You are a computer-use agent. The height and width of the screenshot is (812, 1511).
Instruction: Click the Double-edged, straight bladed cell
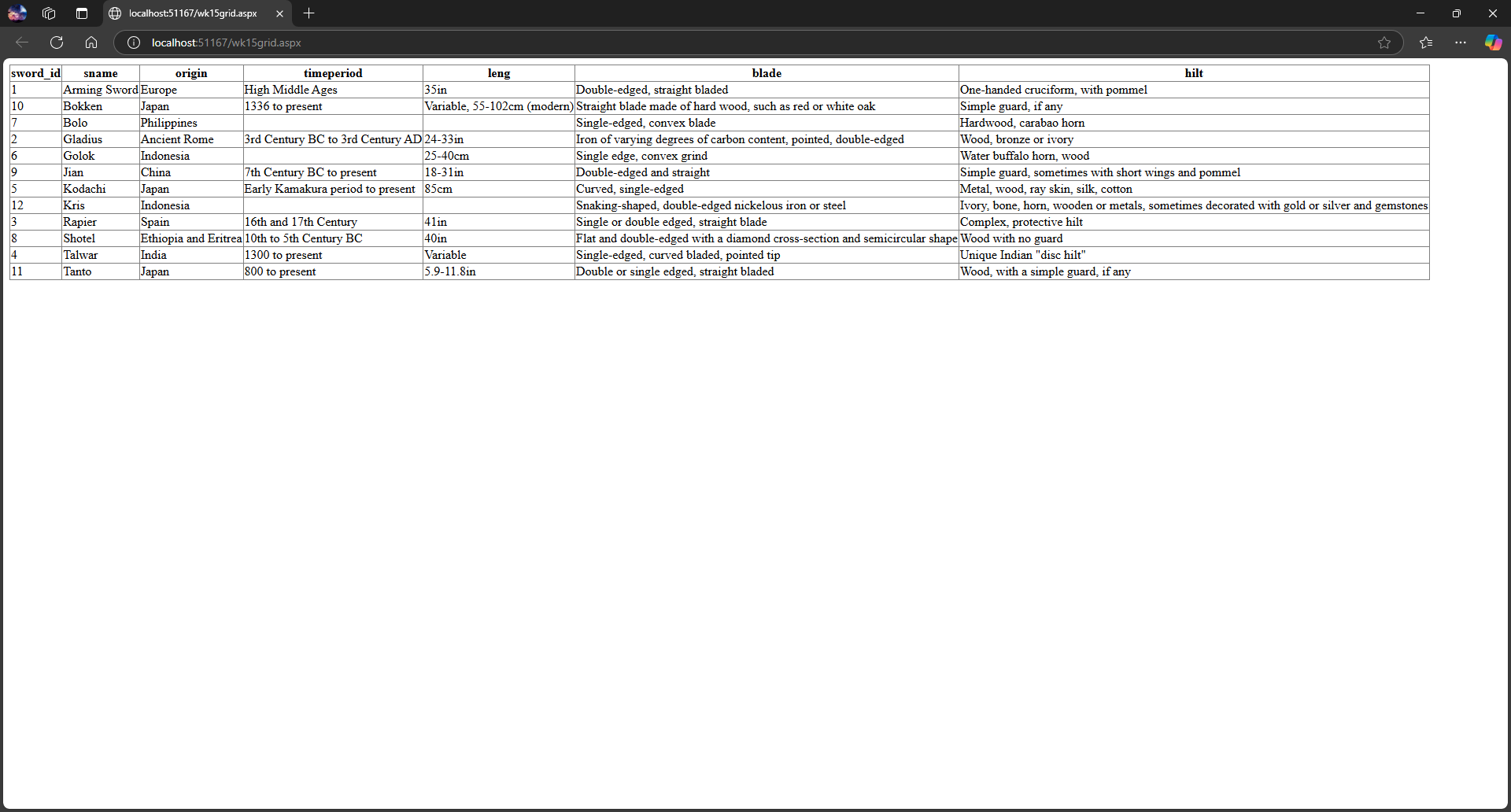tap(767, 90)
